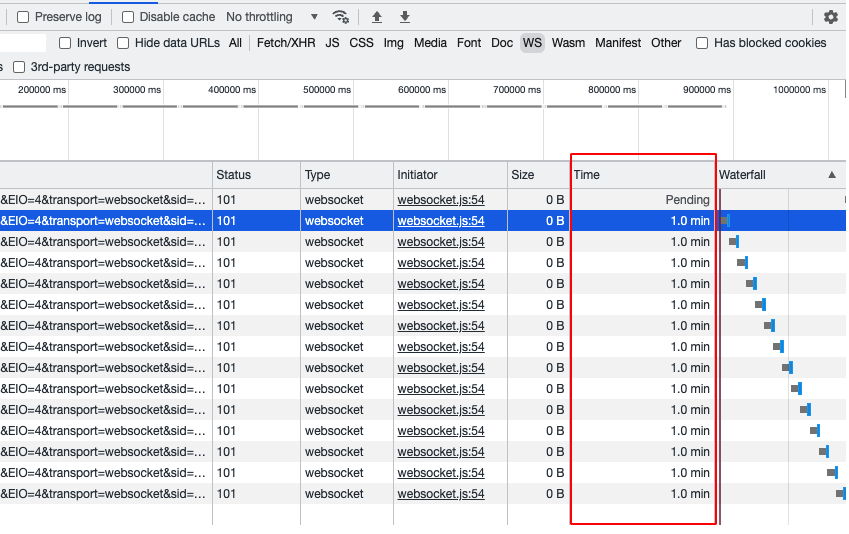The width and height of the screenshot is (849, 534).
Task: Enable the Preserve log checkbox
Action: (x=23, y=17)
